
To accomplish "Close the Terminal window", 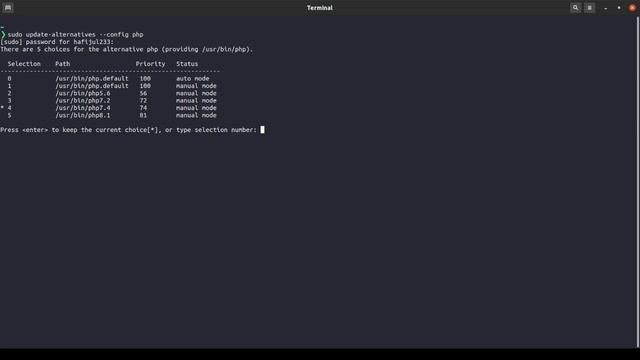I will (632, 8).
